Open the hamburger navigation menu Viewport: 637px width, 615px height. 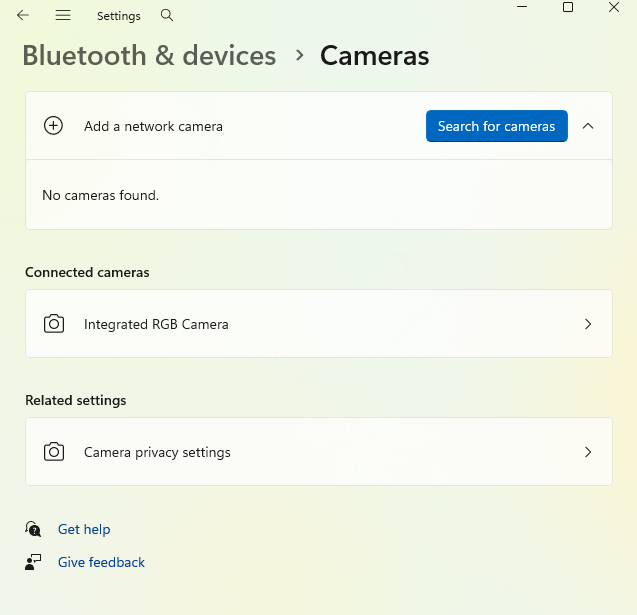coord(63,15)
